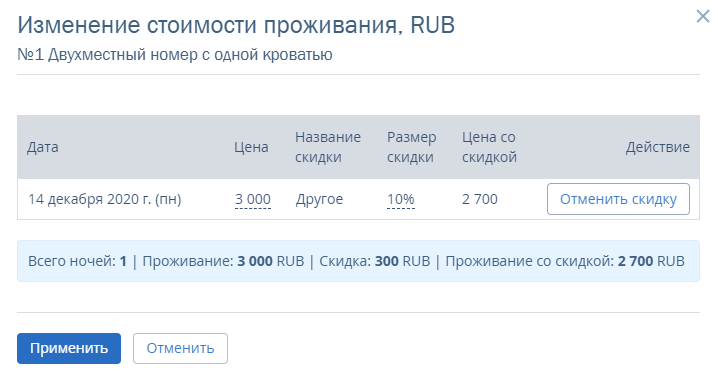718x383 pixels.
Task: Edit the underlined discount size 10%
Action: [401, 199]
